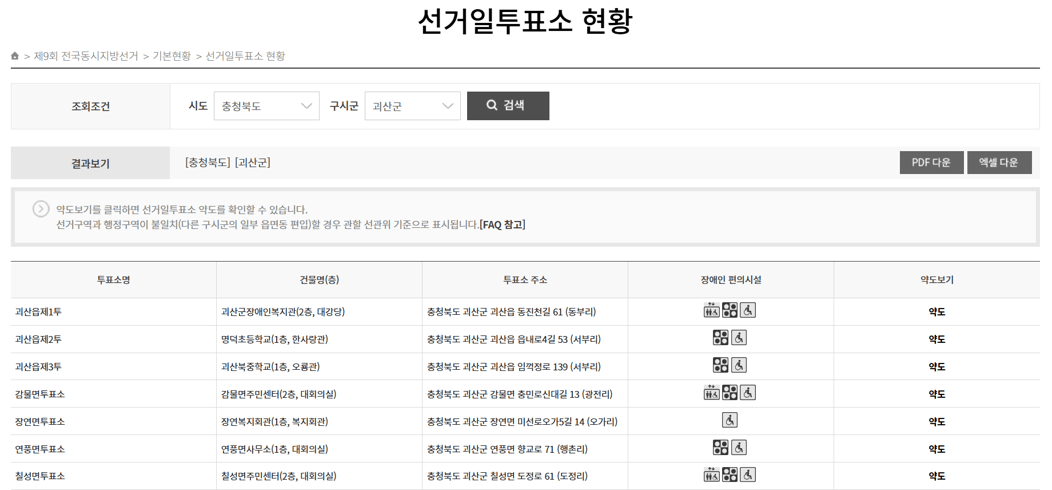
Task: Click braille block icon in 감물면투표소 row
Action: (730, 393)
